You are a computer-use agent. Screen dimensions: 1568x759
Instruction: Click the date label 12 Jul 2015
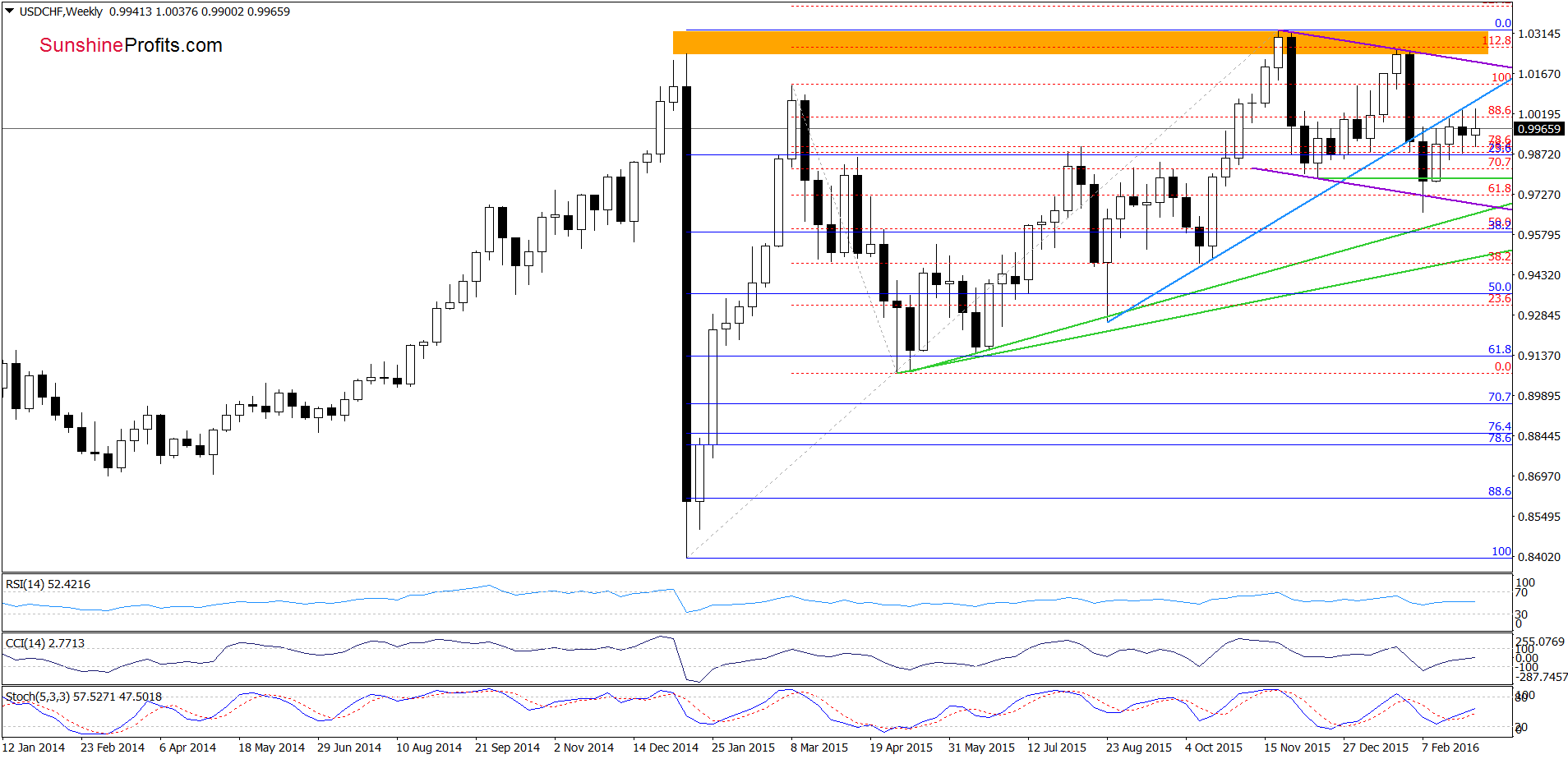1057,747
